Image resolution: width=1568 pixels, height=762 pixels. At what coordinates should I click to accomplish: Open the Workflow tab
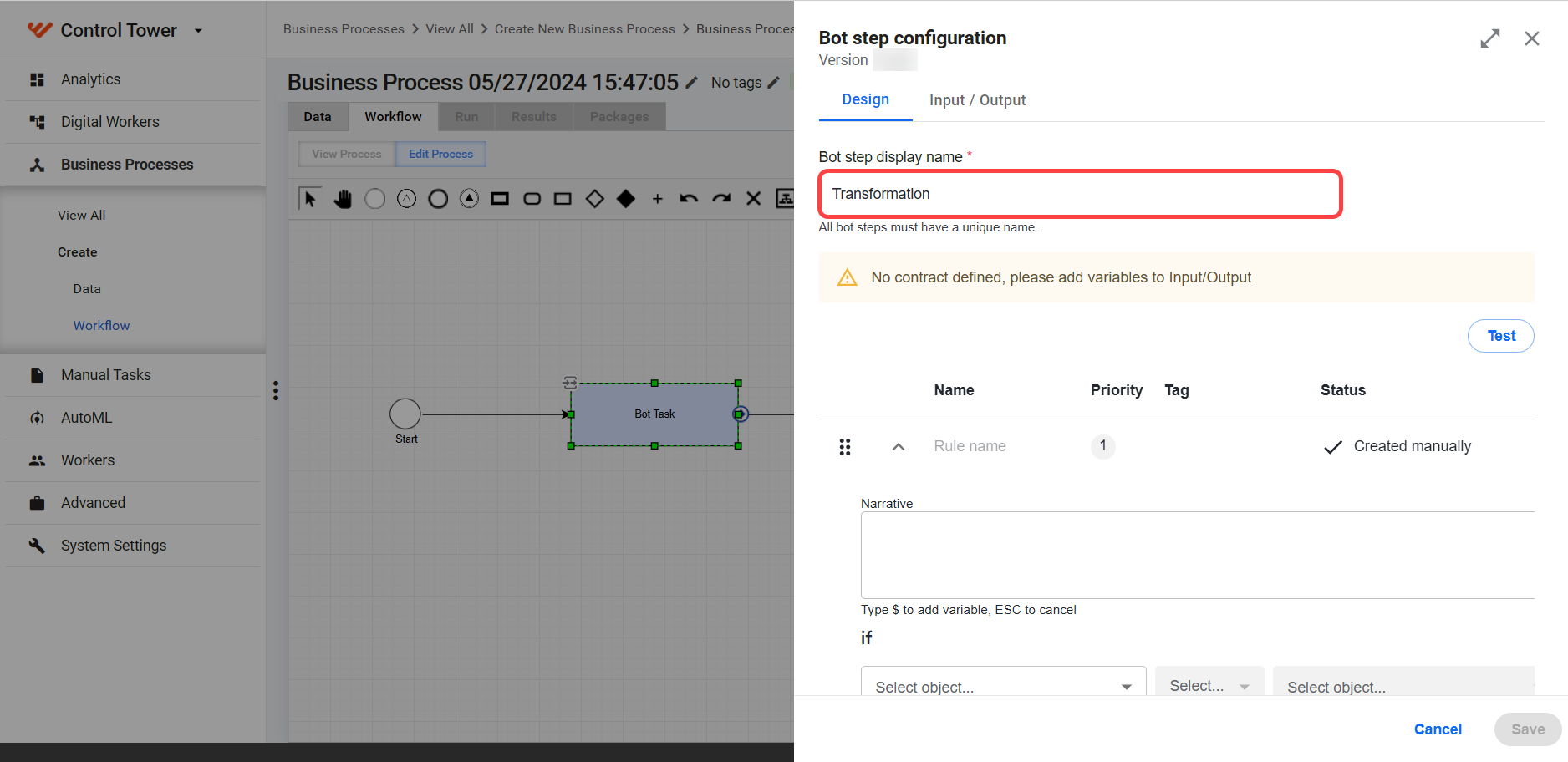(x=393, y=117)
